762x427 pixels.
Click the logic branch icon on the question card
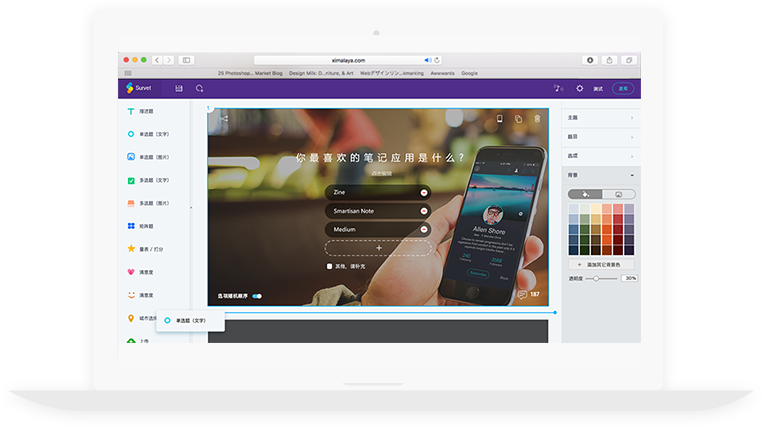(224, 119)
